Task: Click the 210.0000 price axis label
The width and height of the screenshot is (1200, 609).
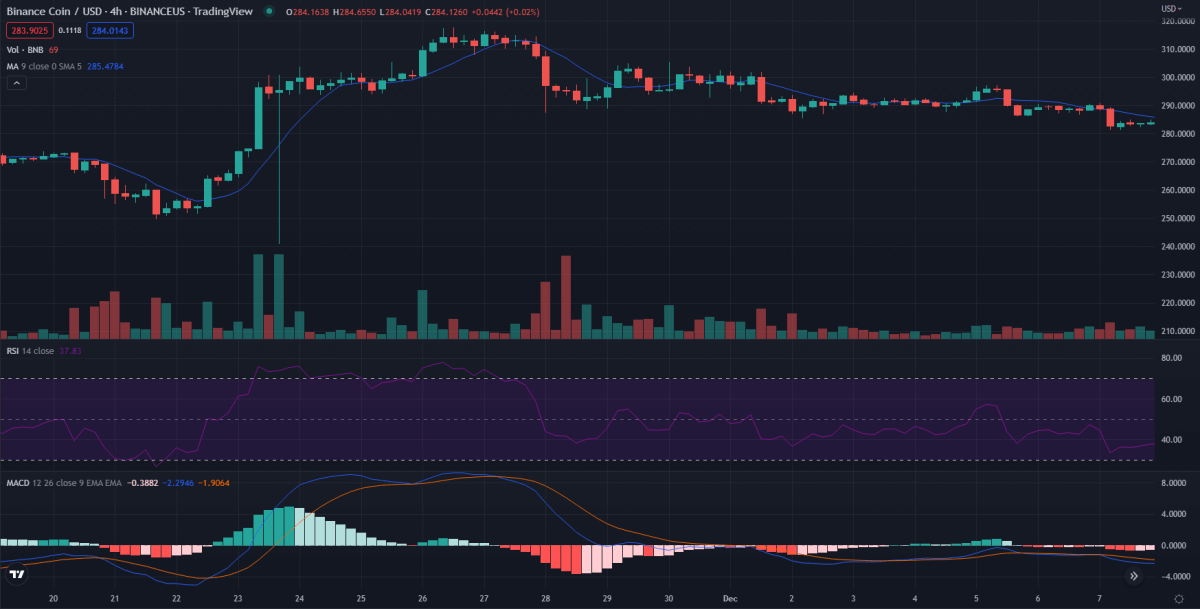Action: (x=1178, y=331)
